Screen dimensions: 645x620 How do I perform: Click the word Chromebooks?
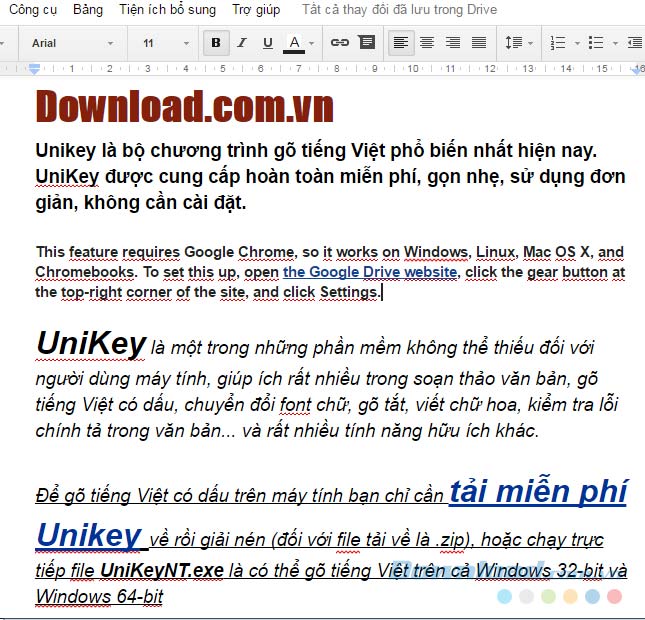pyautogui.click(x=85, y=272)
